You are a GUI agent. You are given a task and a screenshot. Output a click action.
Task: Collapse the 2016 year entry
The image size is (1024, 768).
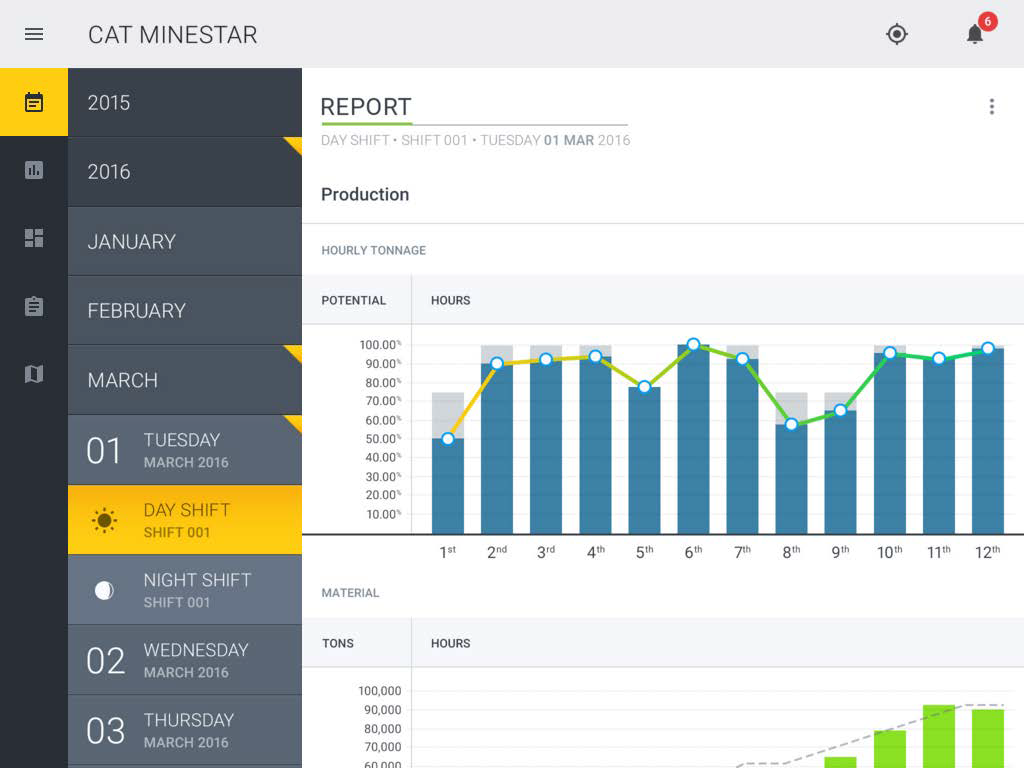(184, 172)
